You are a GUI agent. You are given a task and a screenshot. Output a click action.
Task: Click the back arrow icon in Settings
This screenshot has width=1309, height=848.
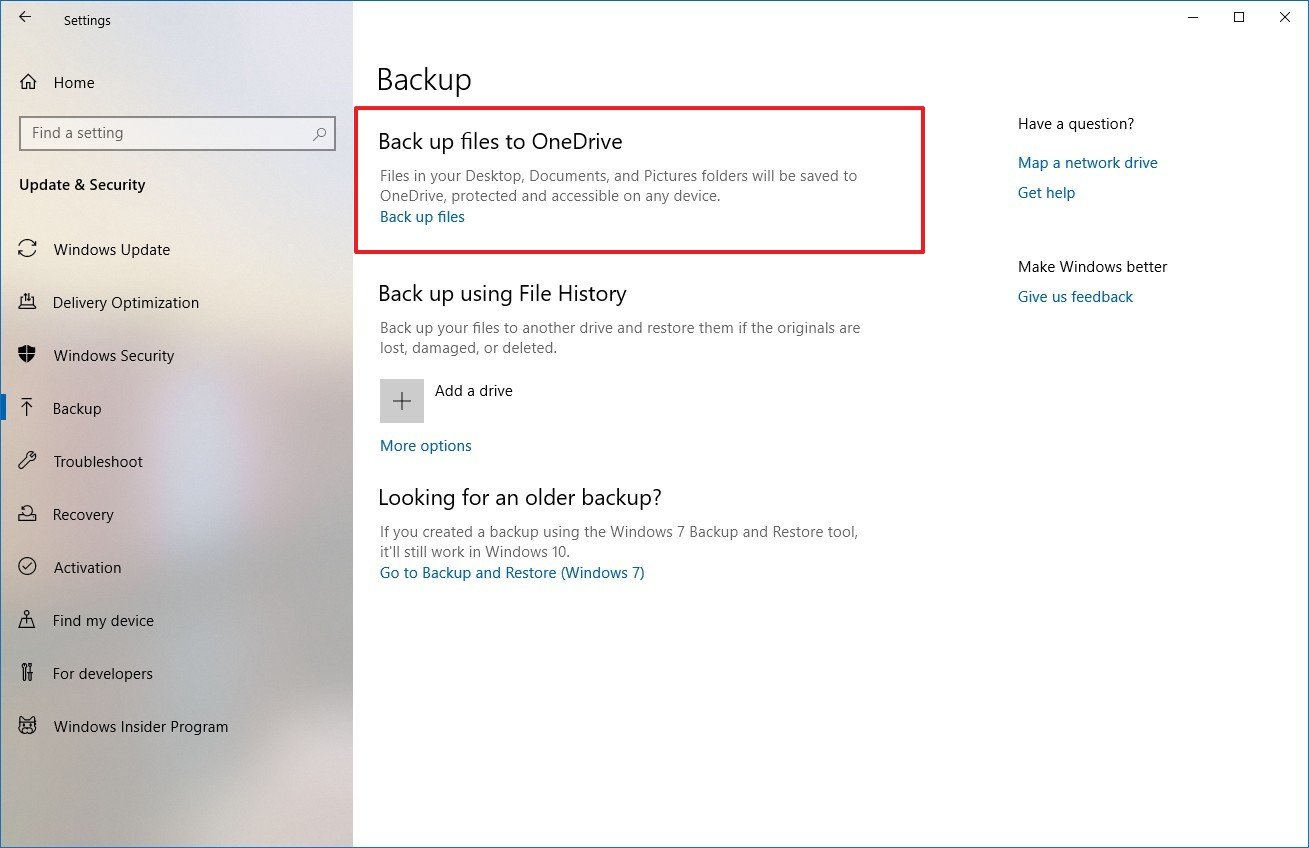[25, 18]
